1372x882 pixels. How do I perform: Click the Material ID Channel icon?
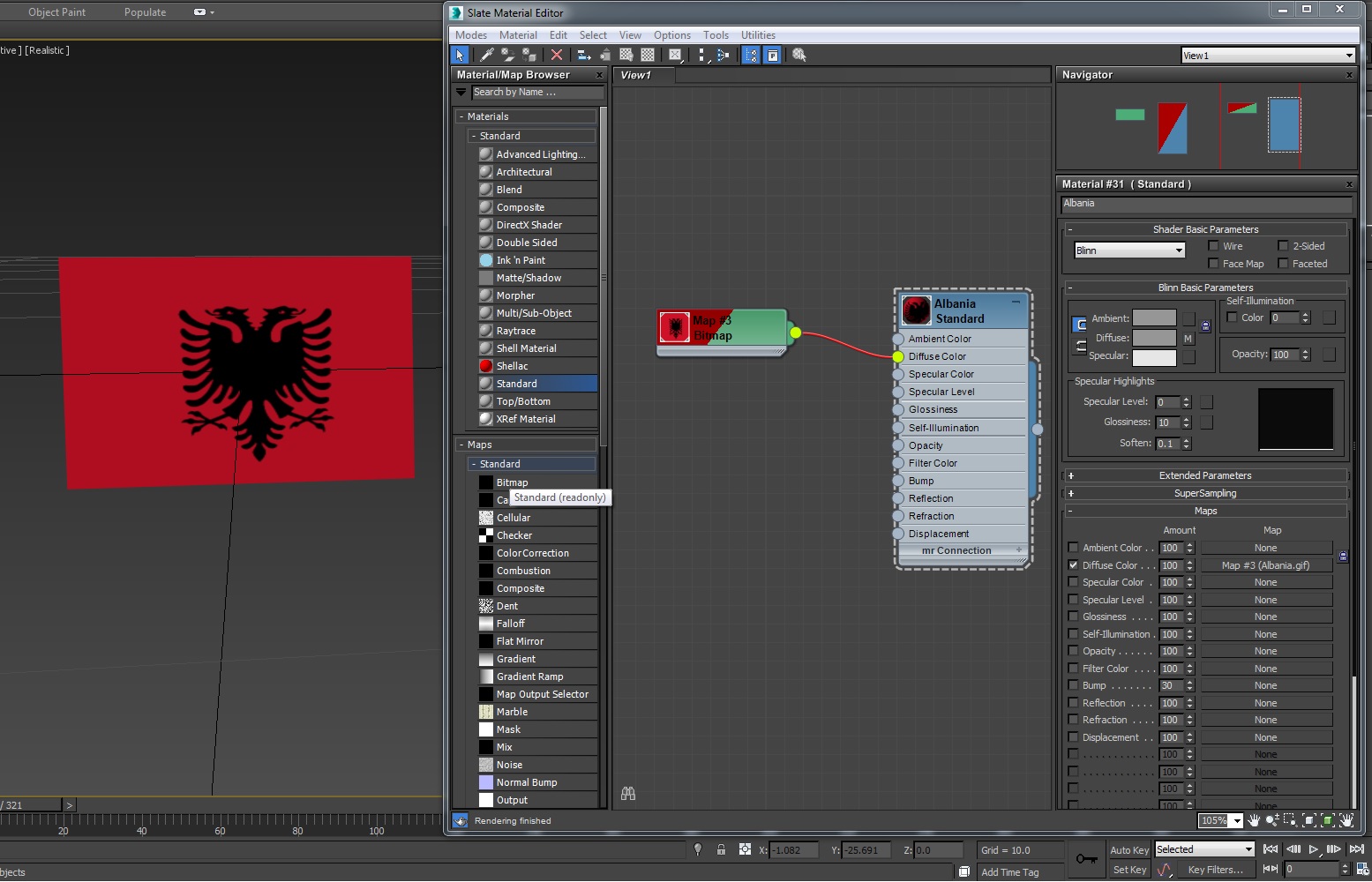[x=675, y=55]
